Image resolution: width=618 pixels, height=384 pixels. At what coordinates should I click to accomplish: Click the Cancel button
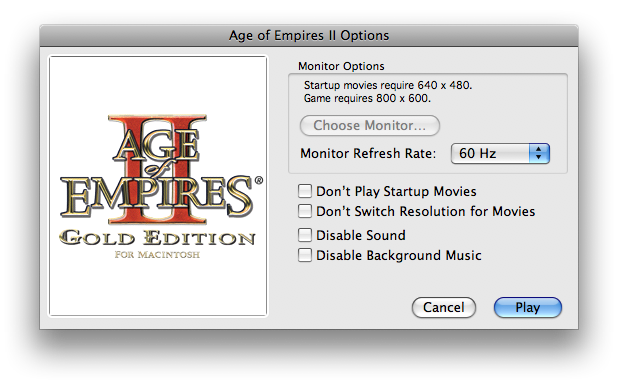[x=444, y=307]
